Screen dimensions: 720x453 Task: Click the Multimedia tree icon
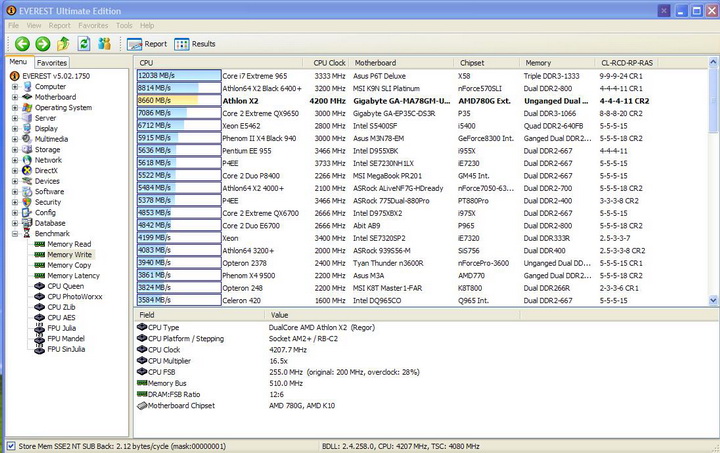coord(28,139)
